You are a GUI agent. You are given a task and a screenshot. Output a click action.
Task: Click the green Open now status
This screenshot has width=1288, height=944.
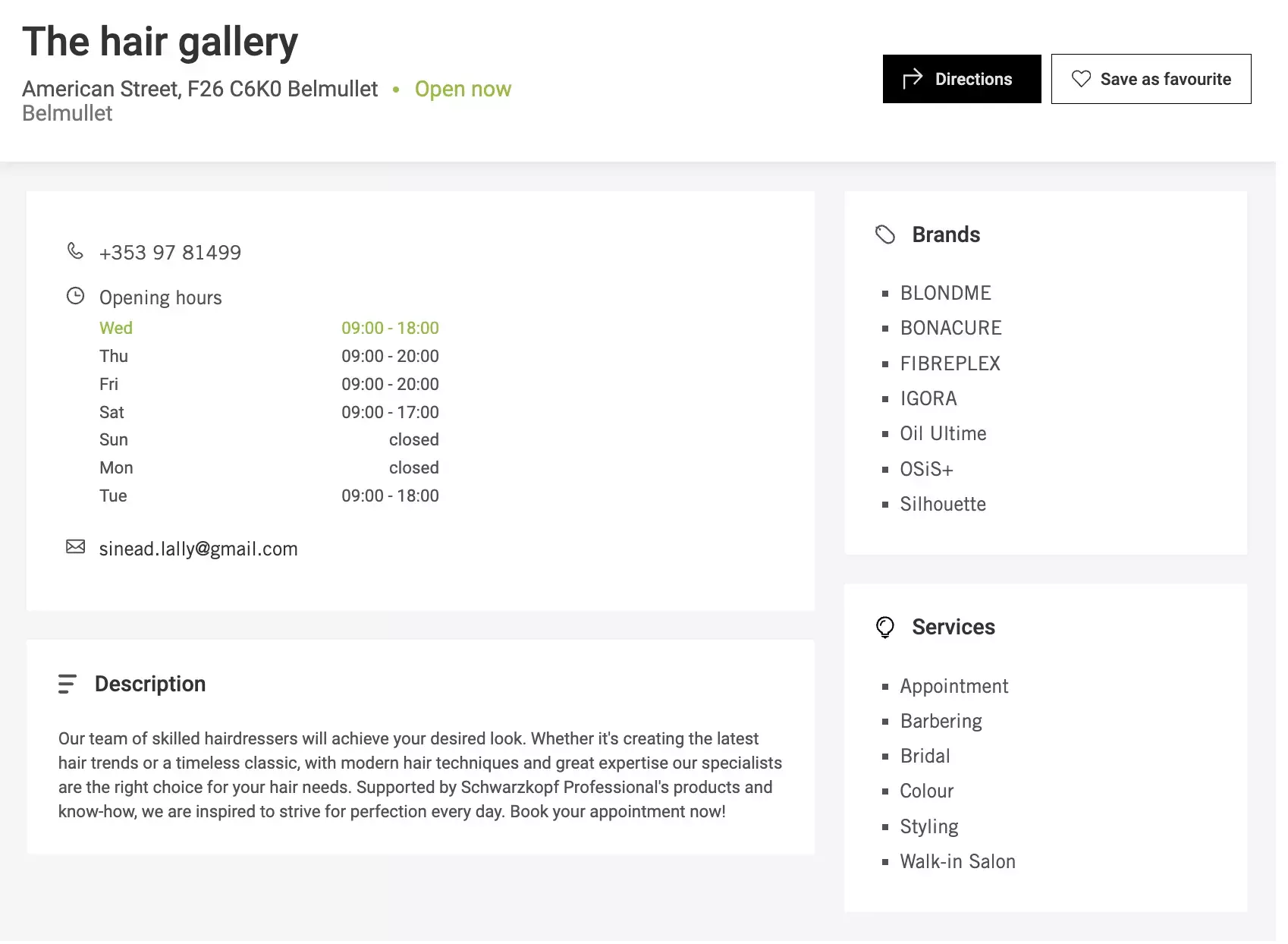(463, 89)
